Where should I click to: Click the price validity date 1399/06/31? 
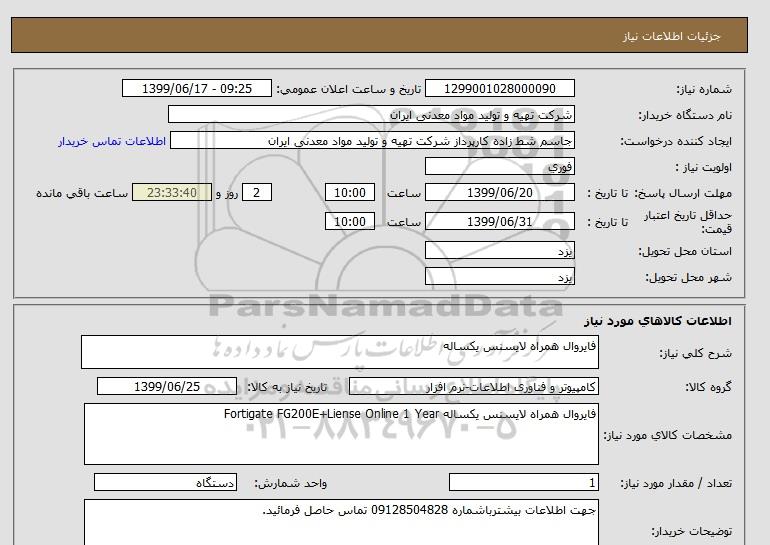click(499, 221)
